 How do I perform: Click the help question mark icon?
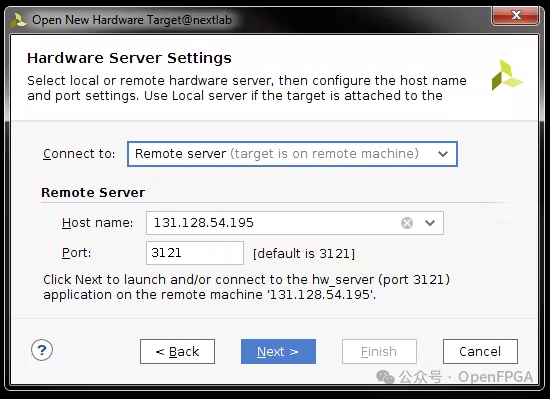click(x=42, y=350)
